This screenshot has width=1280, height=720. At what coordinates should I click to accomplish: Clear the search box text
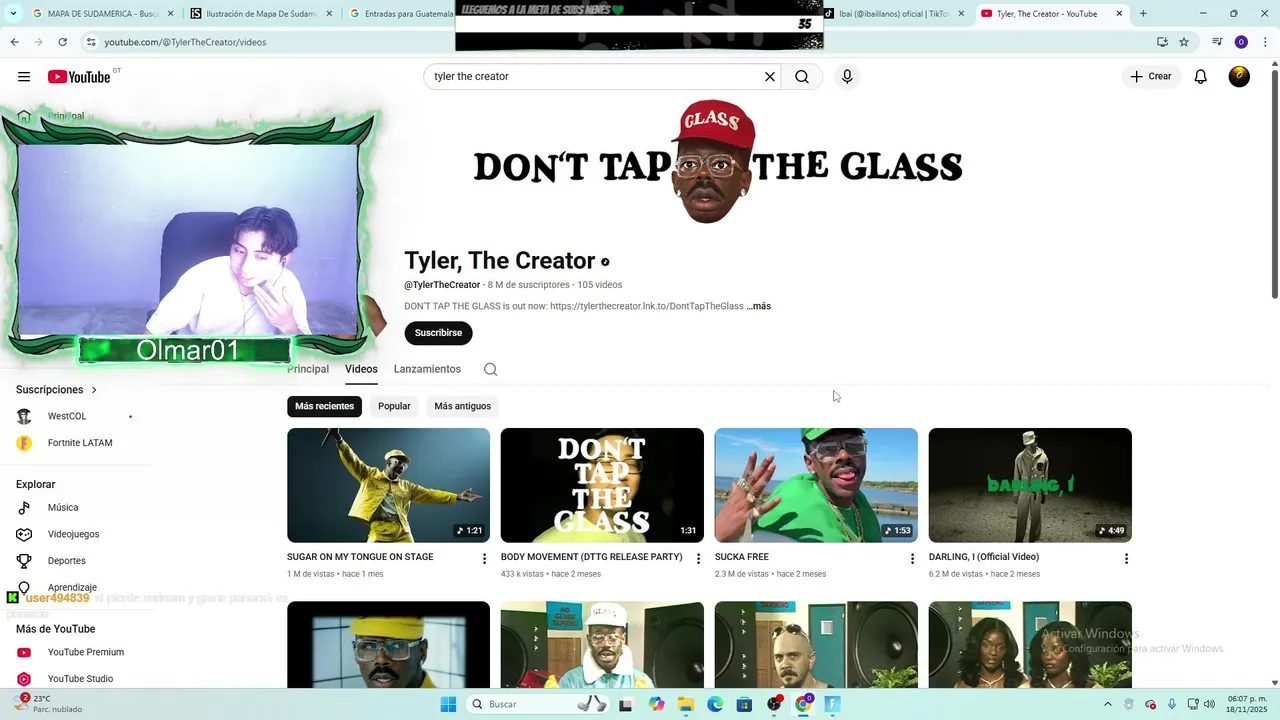pos(770,77)
